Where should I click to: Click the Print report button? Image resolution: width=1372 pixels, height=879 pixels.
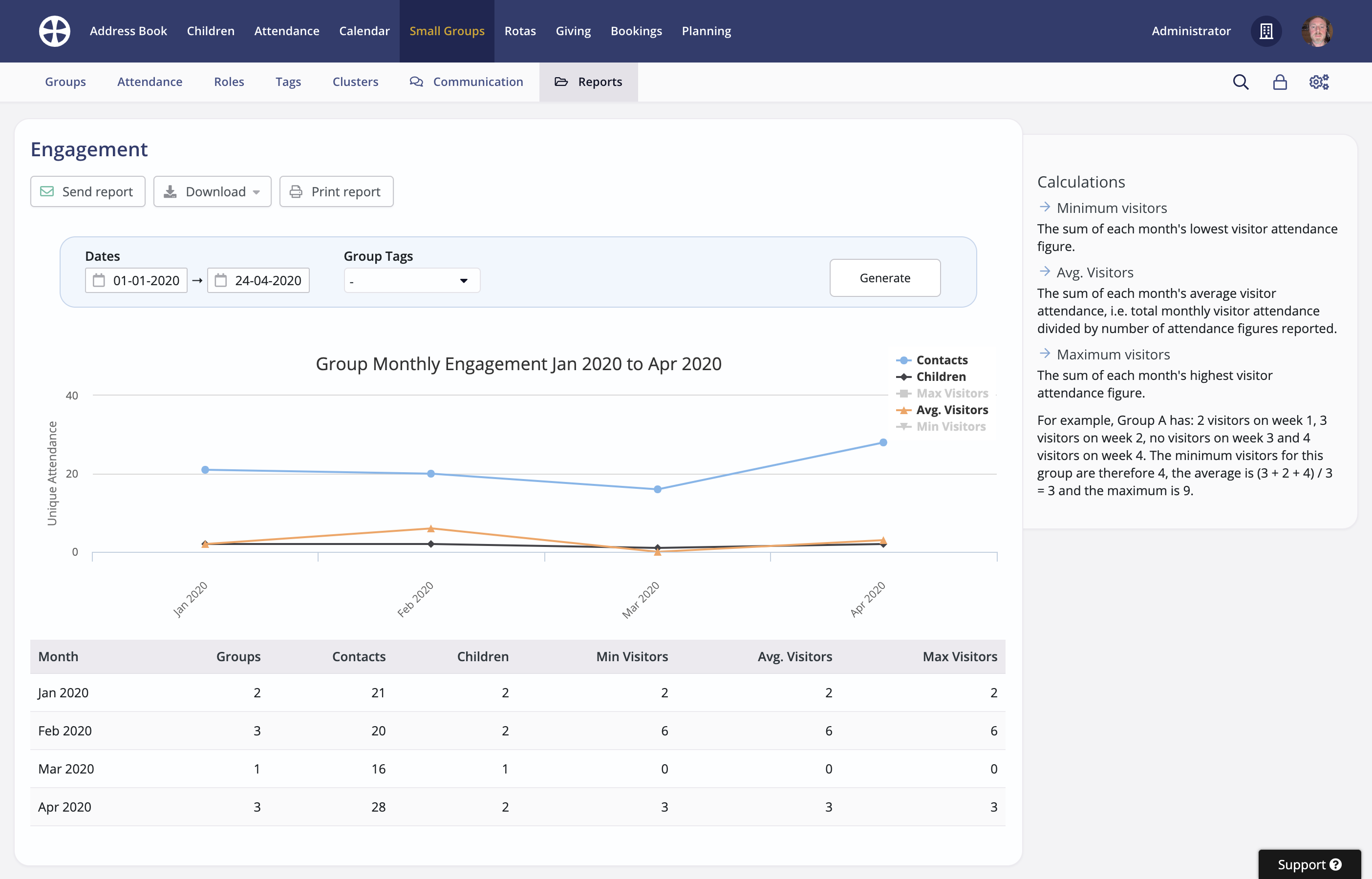coord(336,192)
